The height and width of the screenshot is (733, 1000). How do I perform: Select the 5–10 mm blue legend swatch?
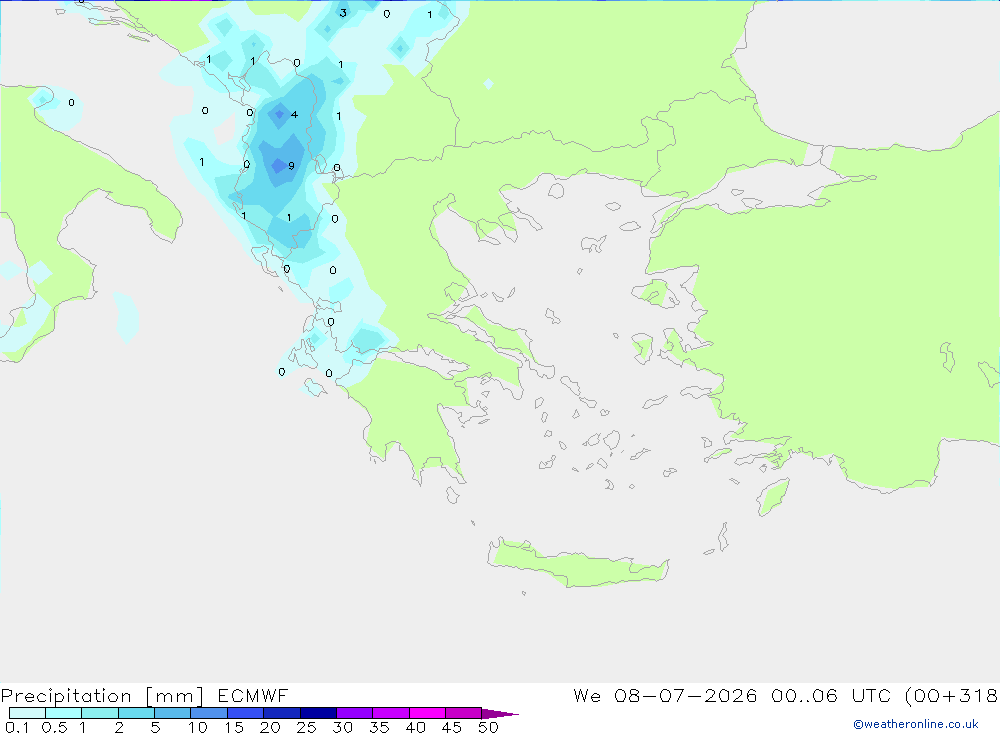[x=172, y=713]
